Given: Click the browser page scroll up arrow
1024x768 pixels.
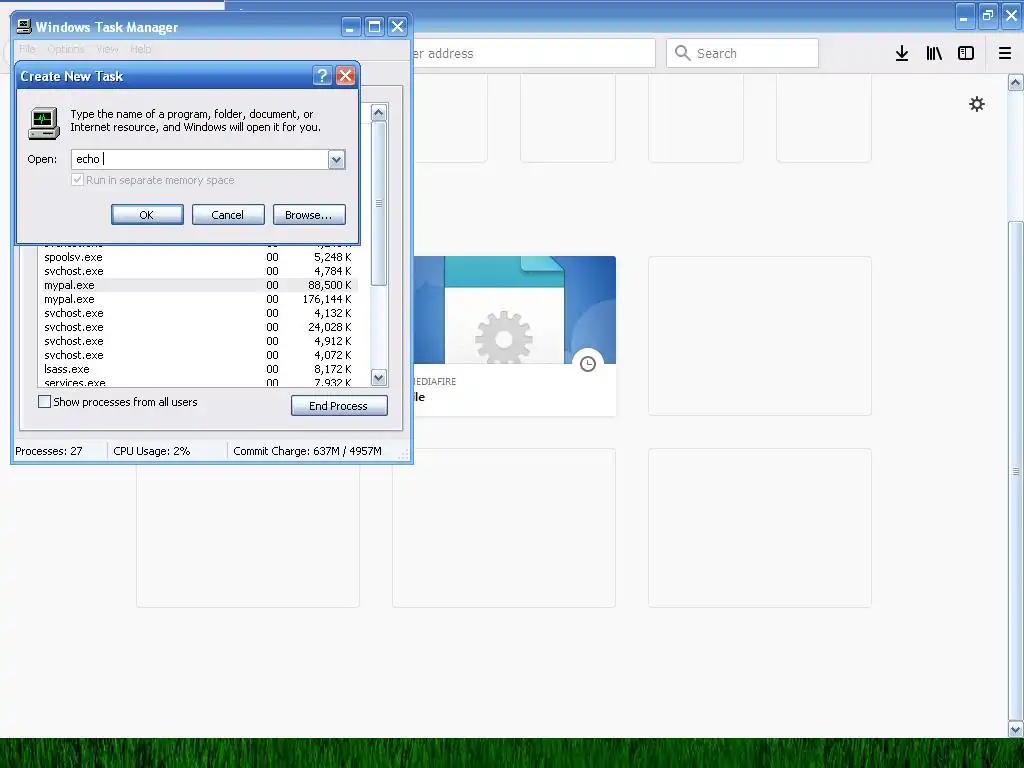Looking at the screenshot, I should click(1016, 82).
